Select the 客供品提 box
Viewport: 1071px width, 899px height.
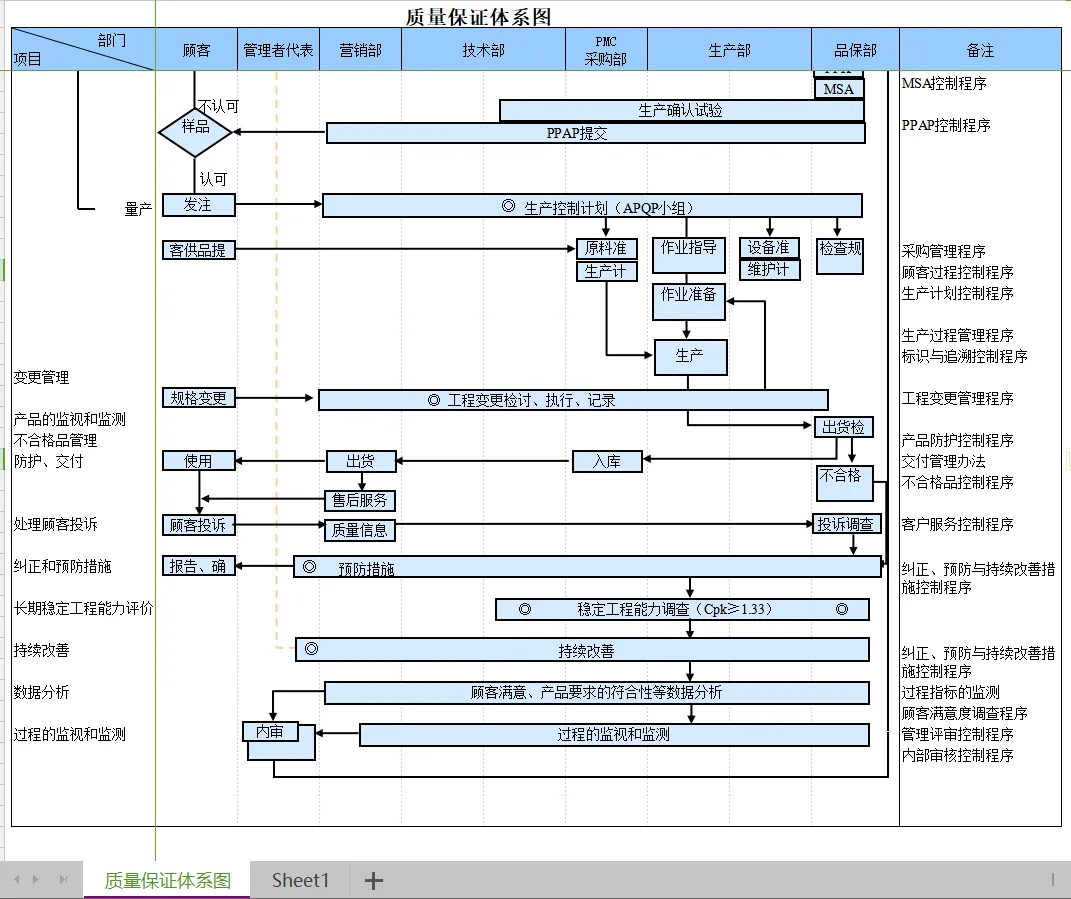[x=199, y=250]
